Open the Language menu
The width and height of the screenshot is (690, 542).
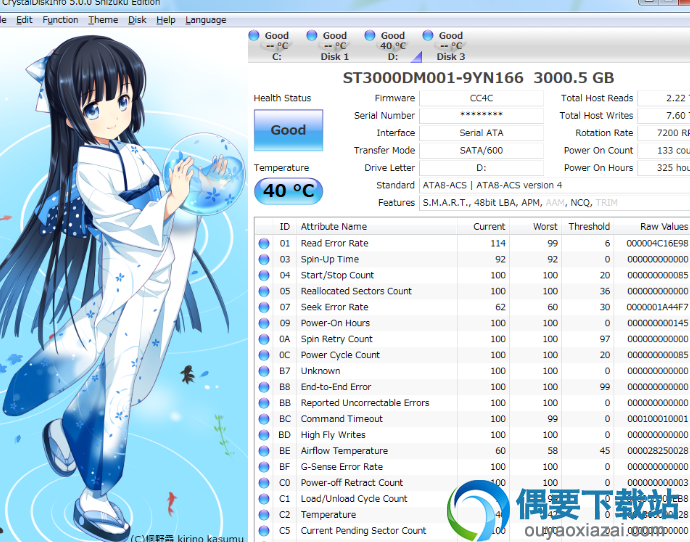coord(206,20)
